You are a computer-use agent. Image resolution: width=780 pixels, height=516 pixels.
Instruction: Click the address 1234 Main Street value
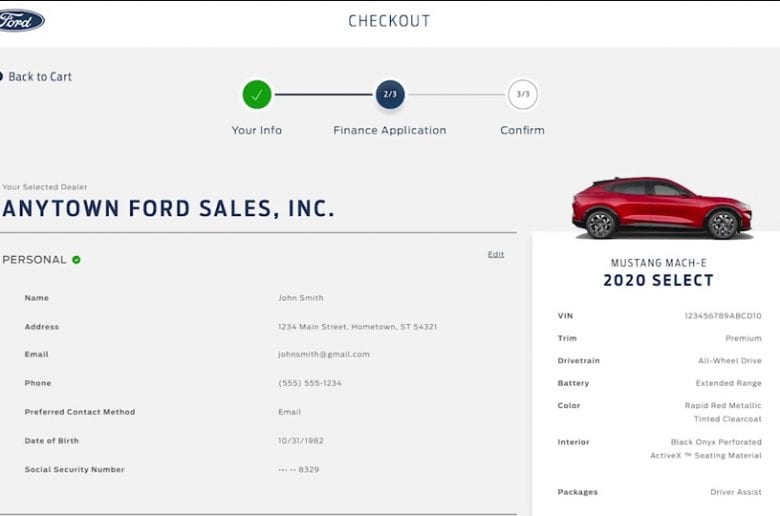click(357, 326)
